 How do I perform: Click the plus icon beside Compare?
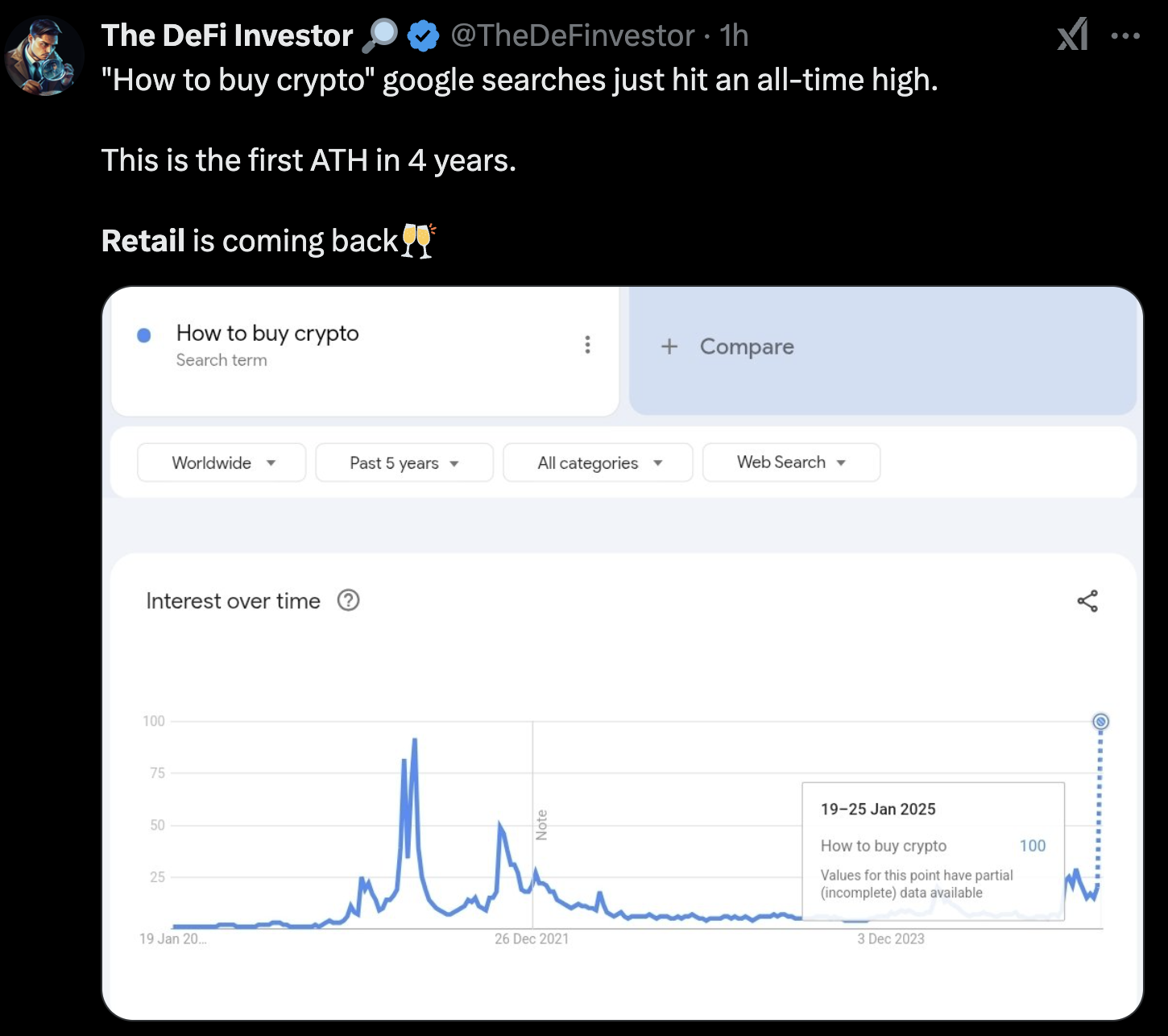(x=669, y=346)
